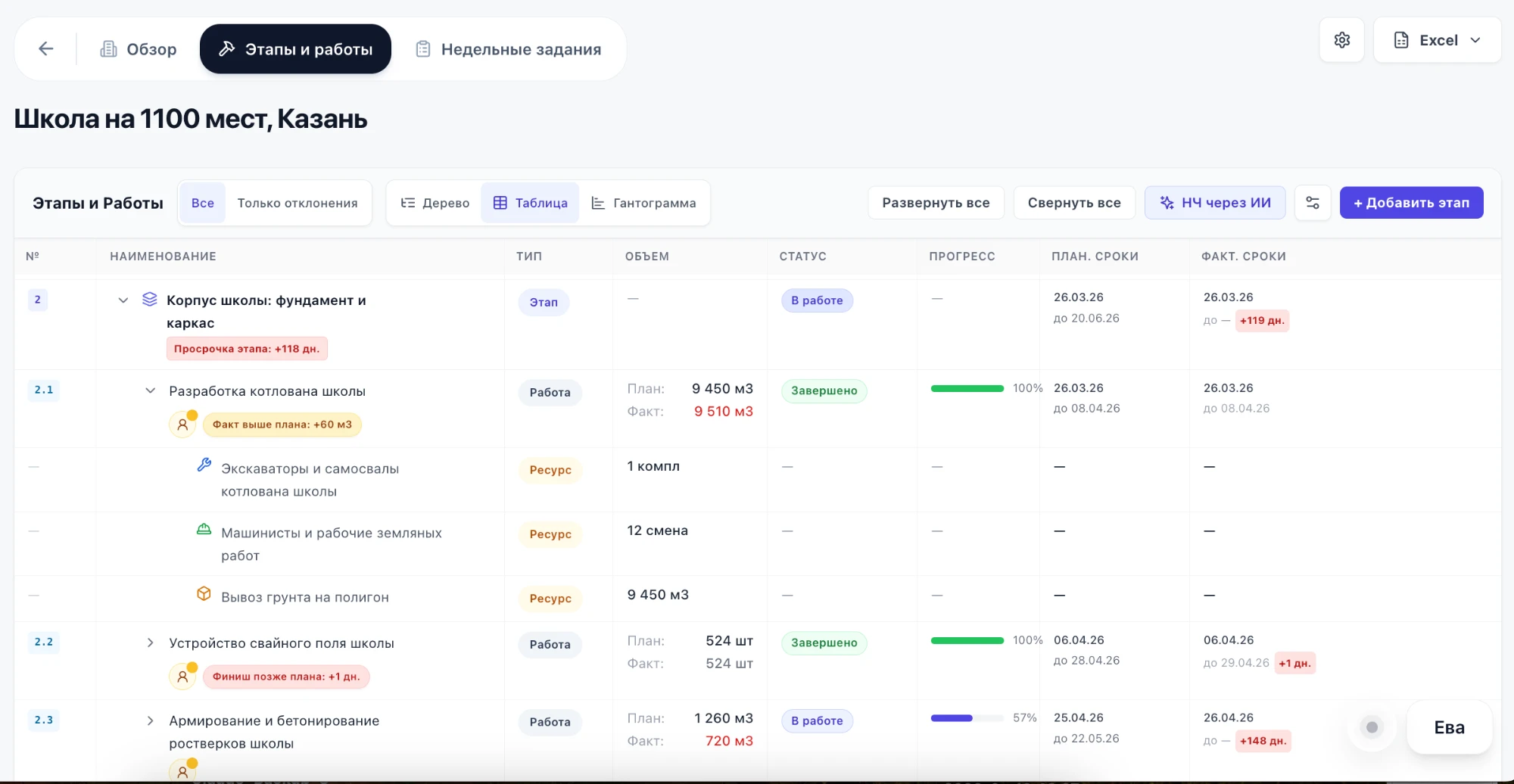Viewport: 1514px width, 784px height.
Task: Open the Excel export dropdown
Action: (x=1437, y=40)
